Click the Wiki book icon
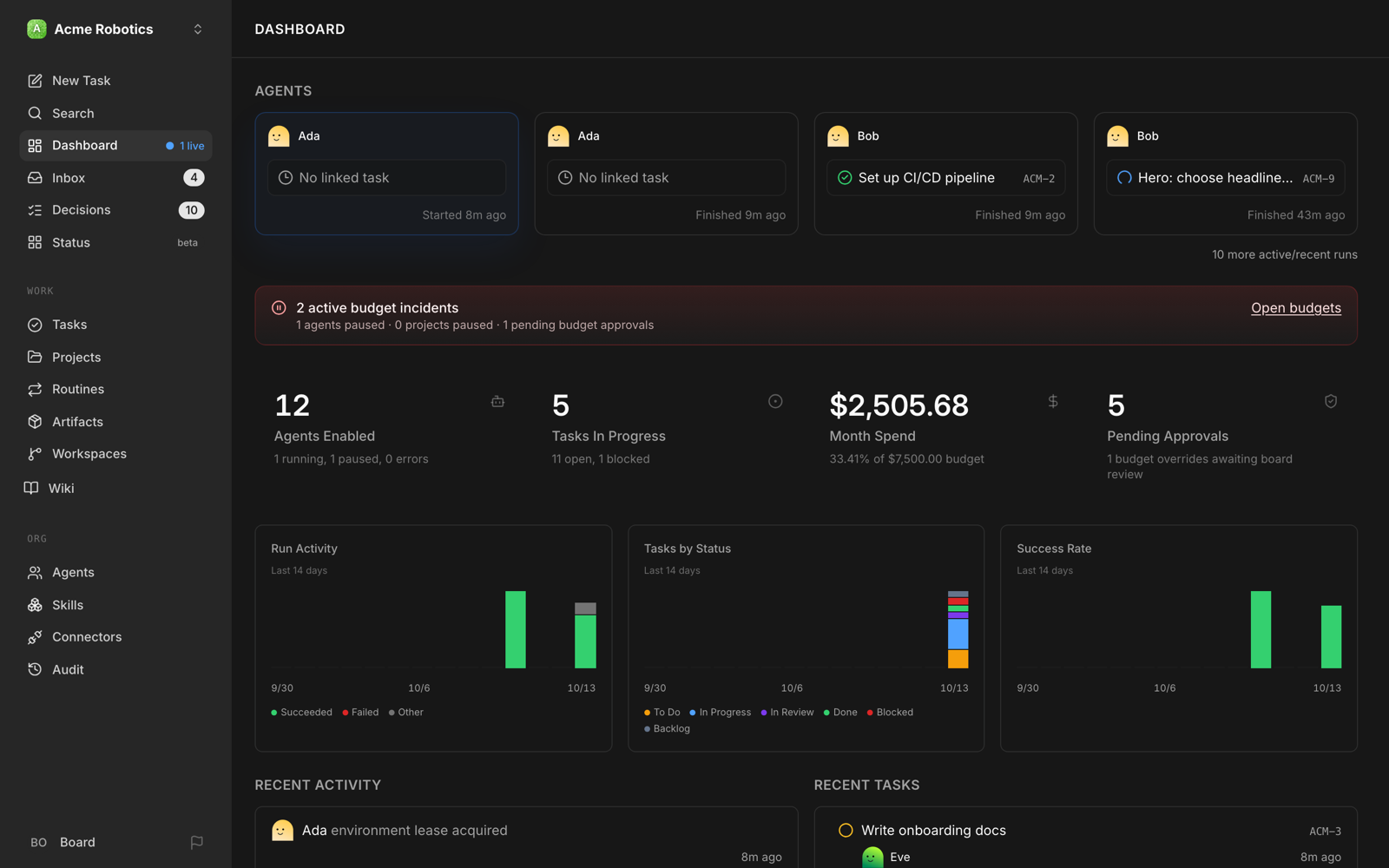The image size is (1389, 868). point(31,488)
